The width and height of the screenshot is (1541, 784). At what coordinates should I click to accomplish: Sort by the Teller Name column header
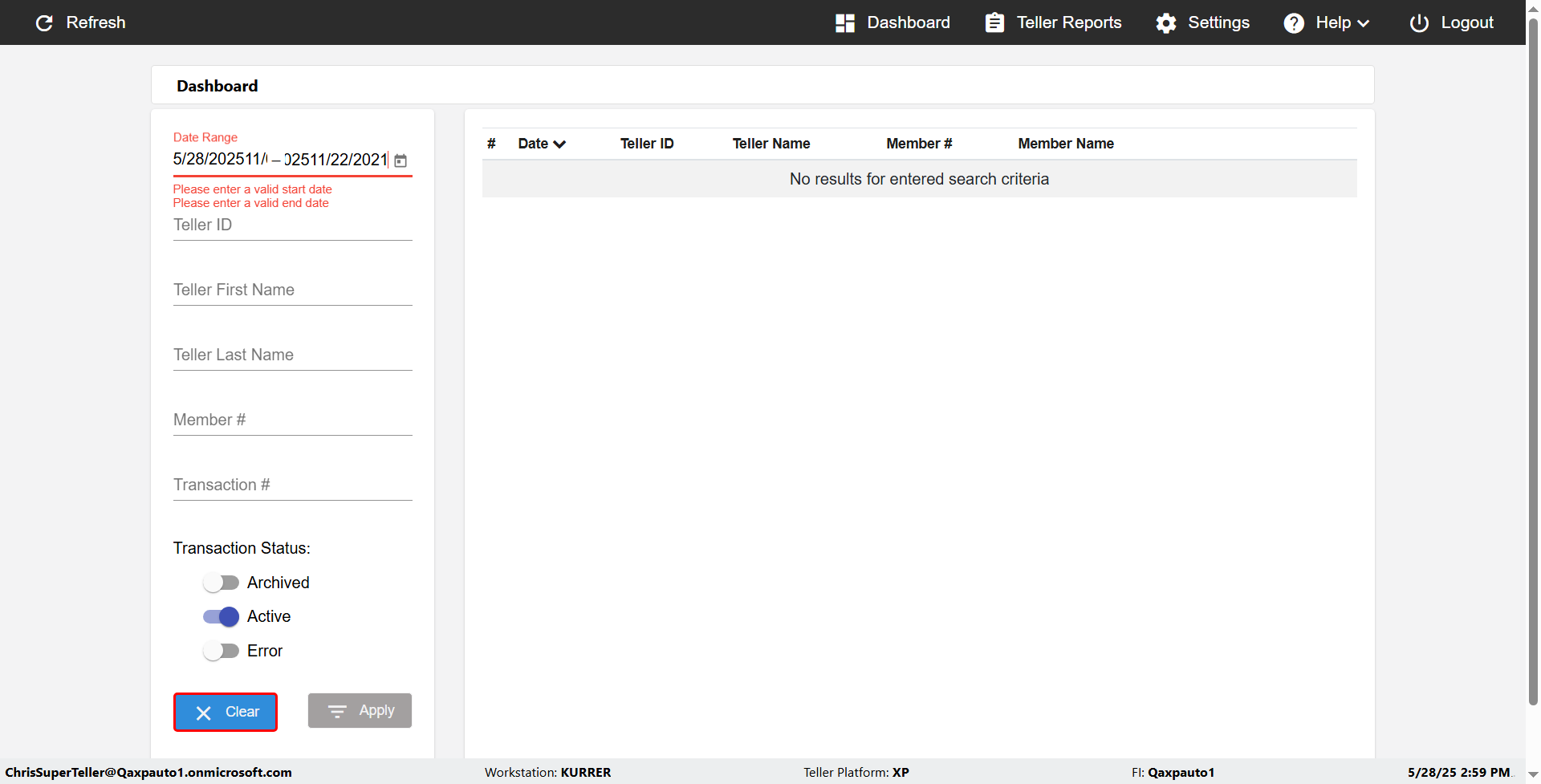(x=771, y=144)
